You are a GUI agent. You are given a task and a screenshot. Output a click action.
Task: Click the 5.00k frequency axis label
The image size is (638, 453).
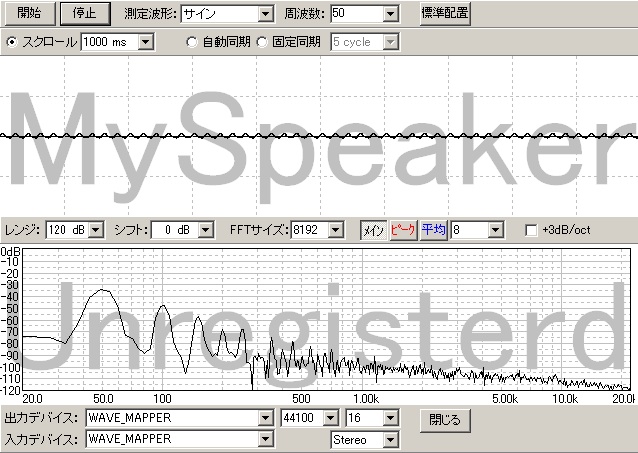pyautogui.click(x=505, y=399)
